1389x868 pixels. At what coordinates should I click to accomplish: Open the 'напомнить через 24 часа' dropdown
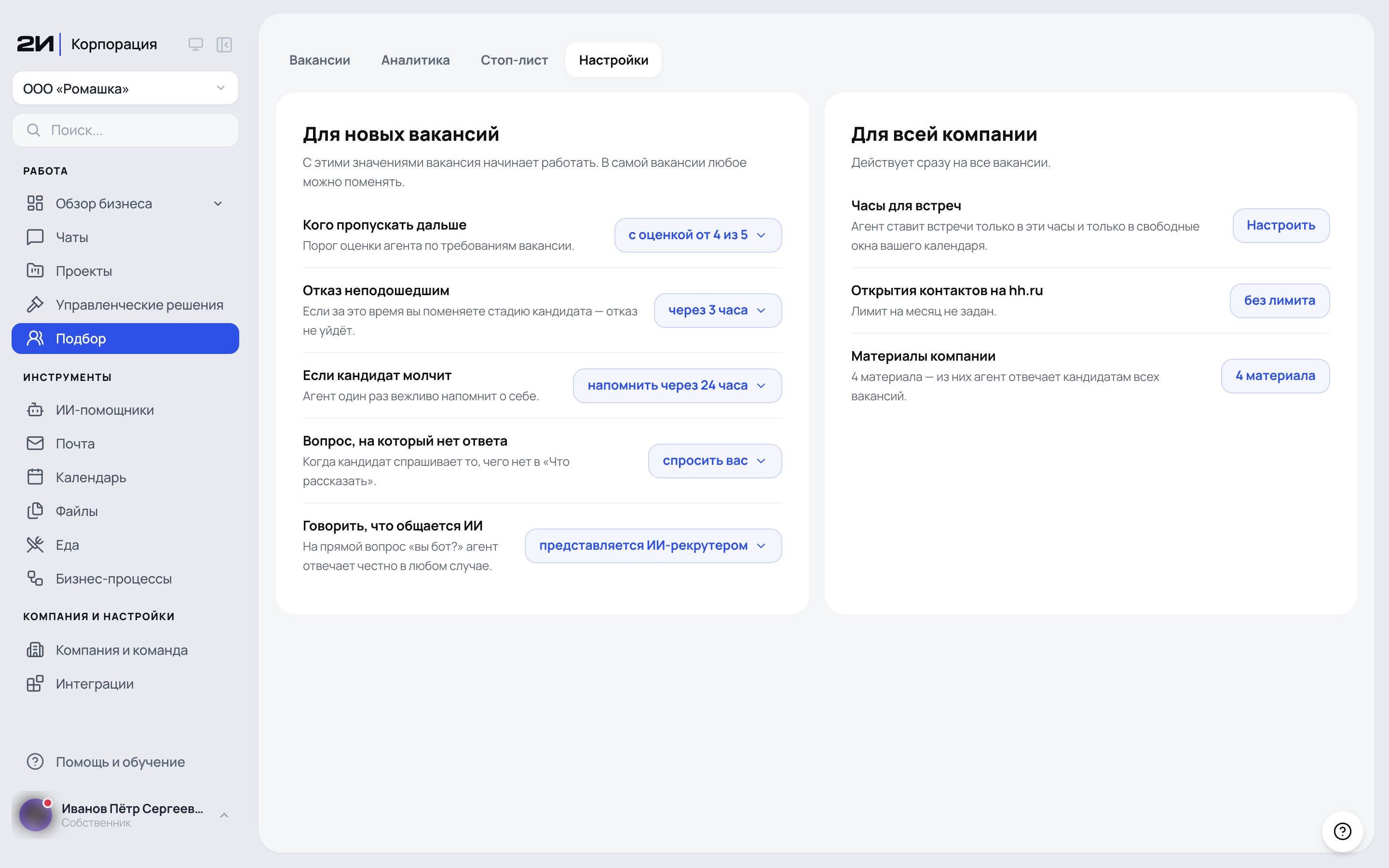pos(677,385)
